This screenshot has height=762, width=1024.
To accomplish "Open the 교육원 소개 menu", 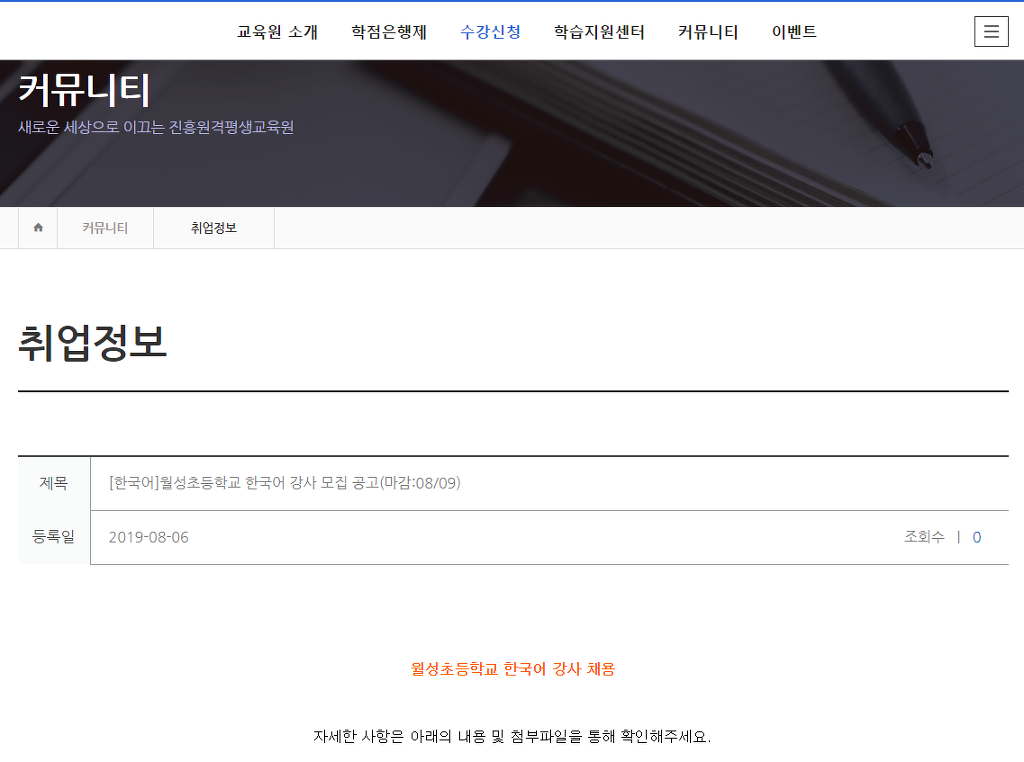I will coord(277,32).
